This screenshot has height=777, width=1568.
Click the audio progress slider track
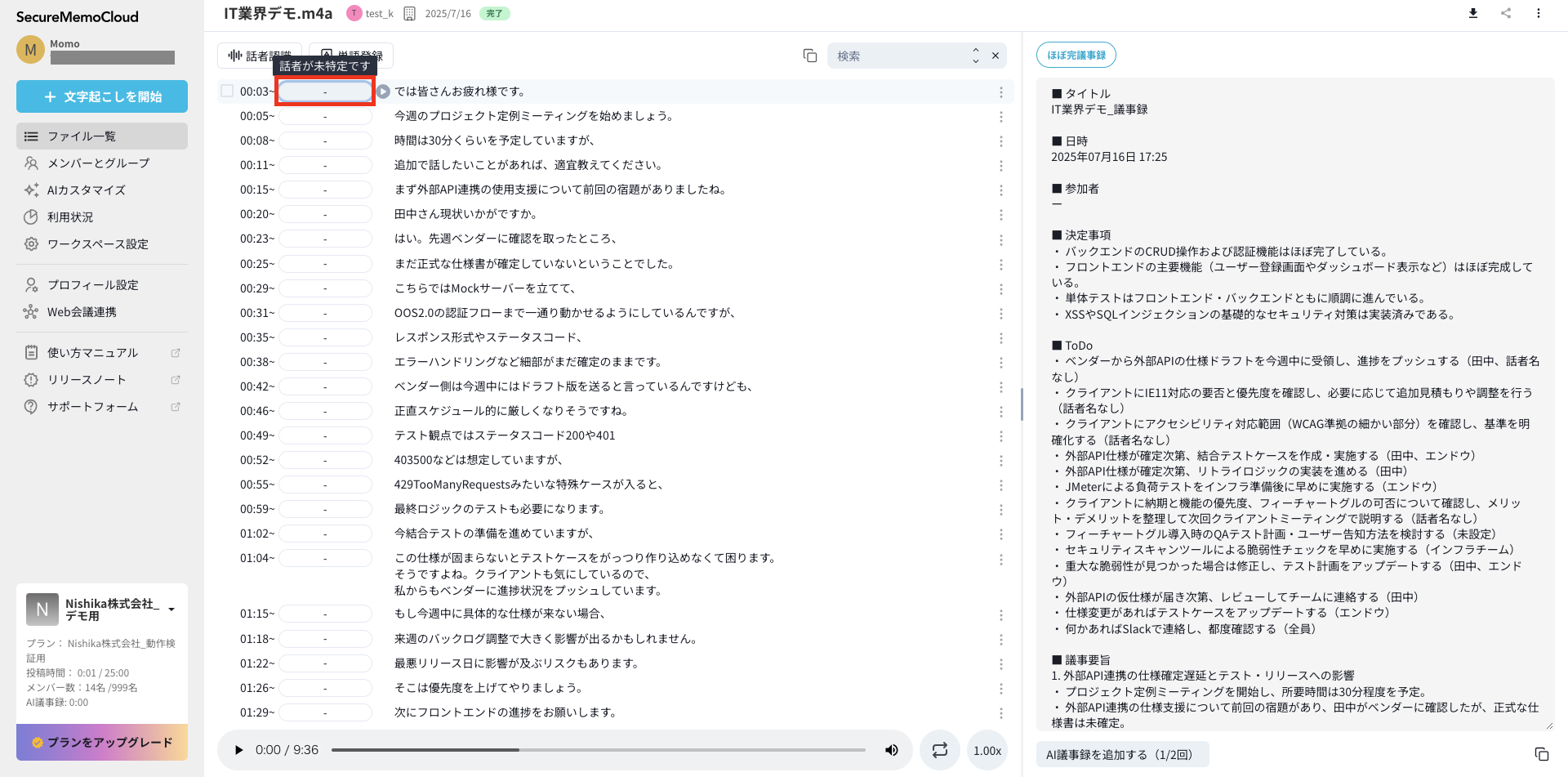pos(598,750)
